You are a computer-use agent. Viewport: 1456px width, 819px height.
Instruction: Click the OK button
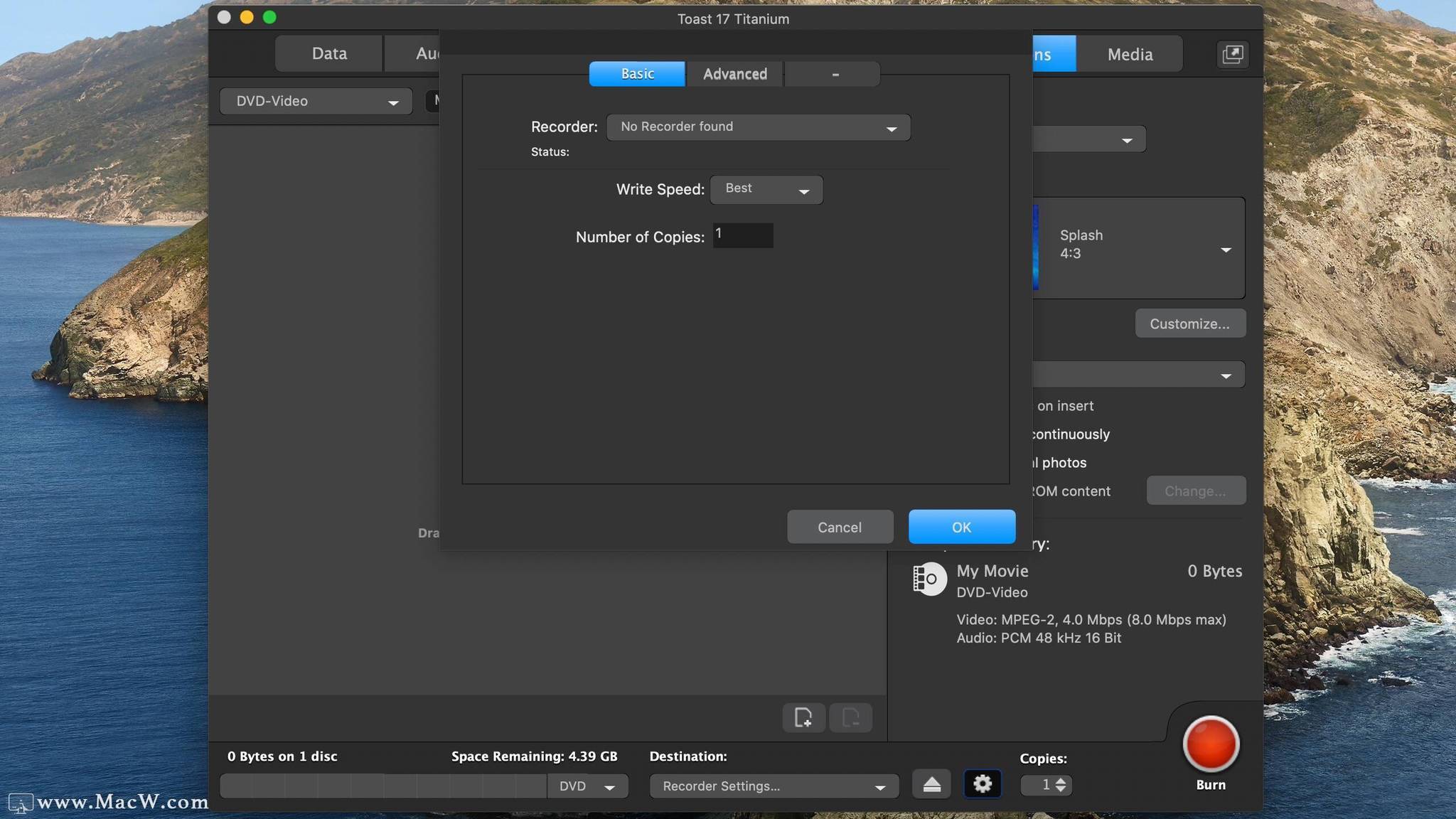pyautogui.click(x=961, y=527)
